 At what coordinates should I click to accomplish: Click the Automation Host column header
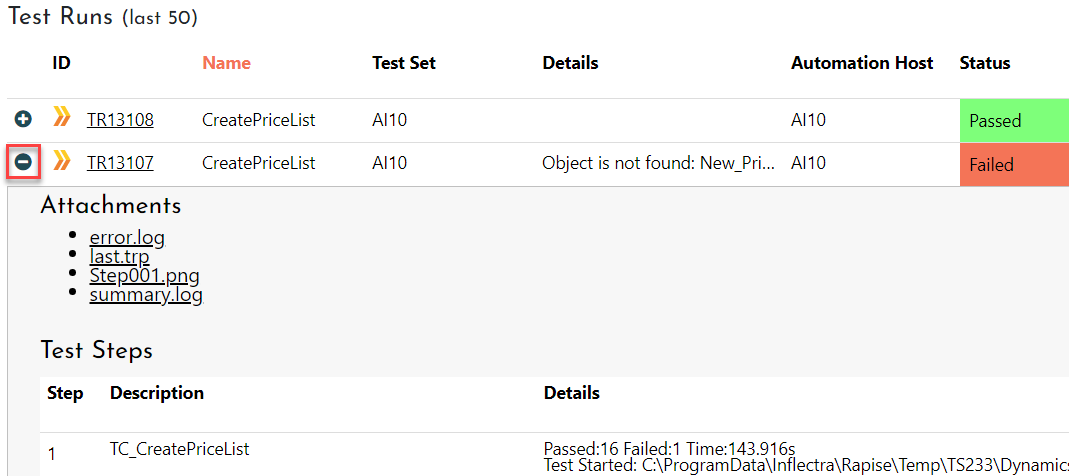(862, 63)
